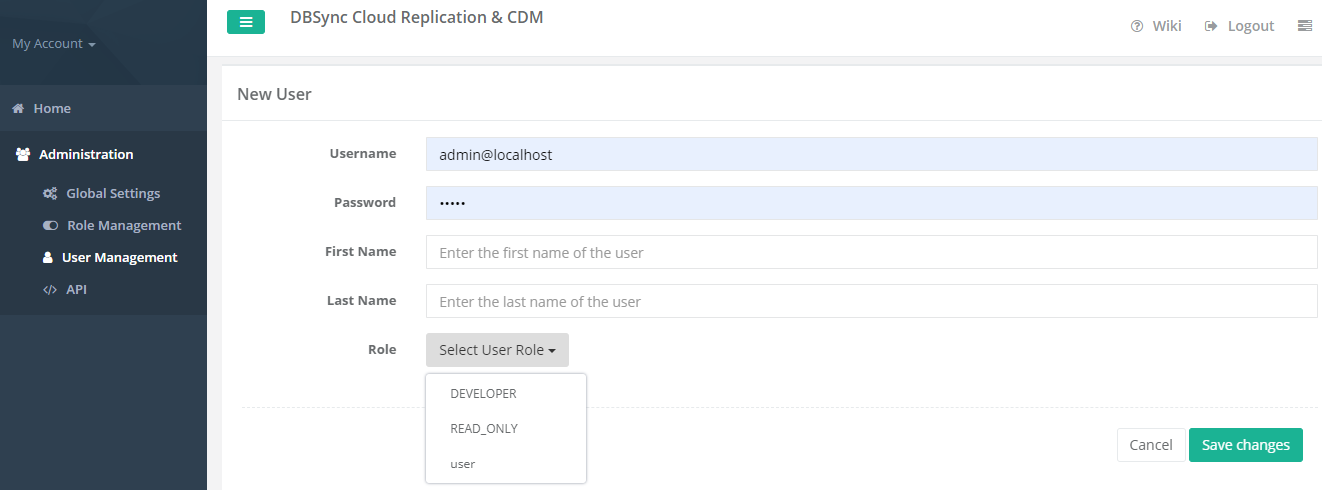Click into the Last Name field
Viewport: 1322px width, 490px height.
(871, 301)
